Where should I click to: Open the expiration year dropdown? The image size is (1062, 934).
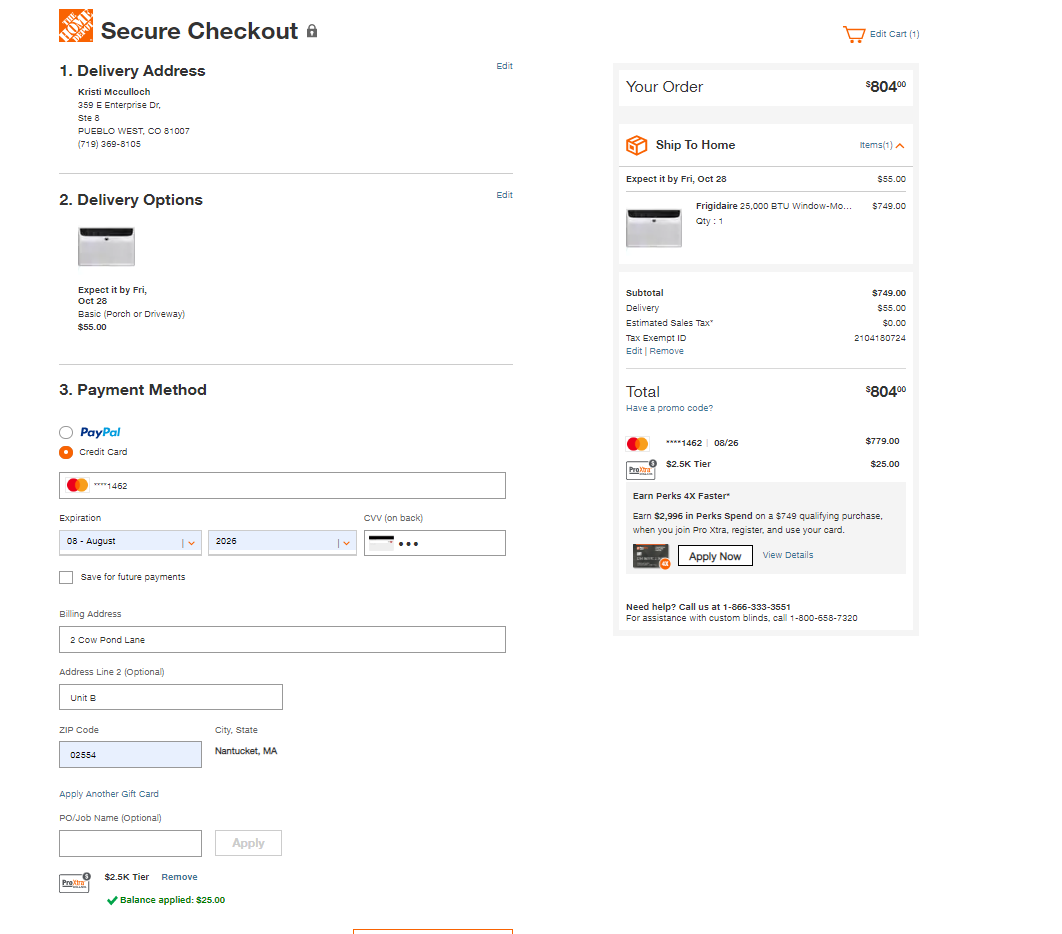pos(282,543)
